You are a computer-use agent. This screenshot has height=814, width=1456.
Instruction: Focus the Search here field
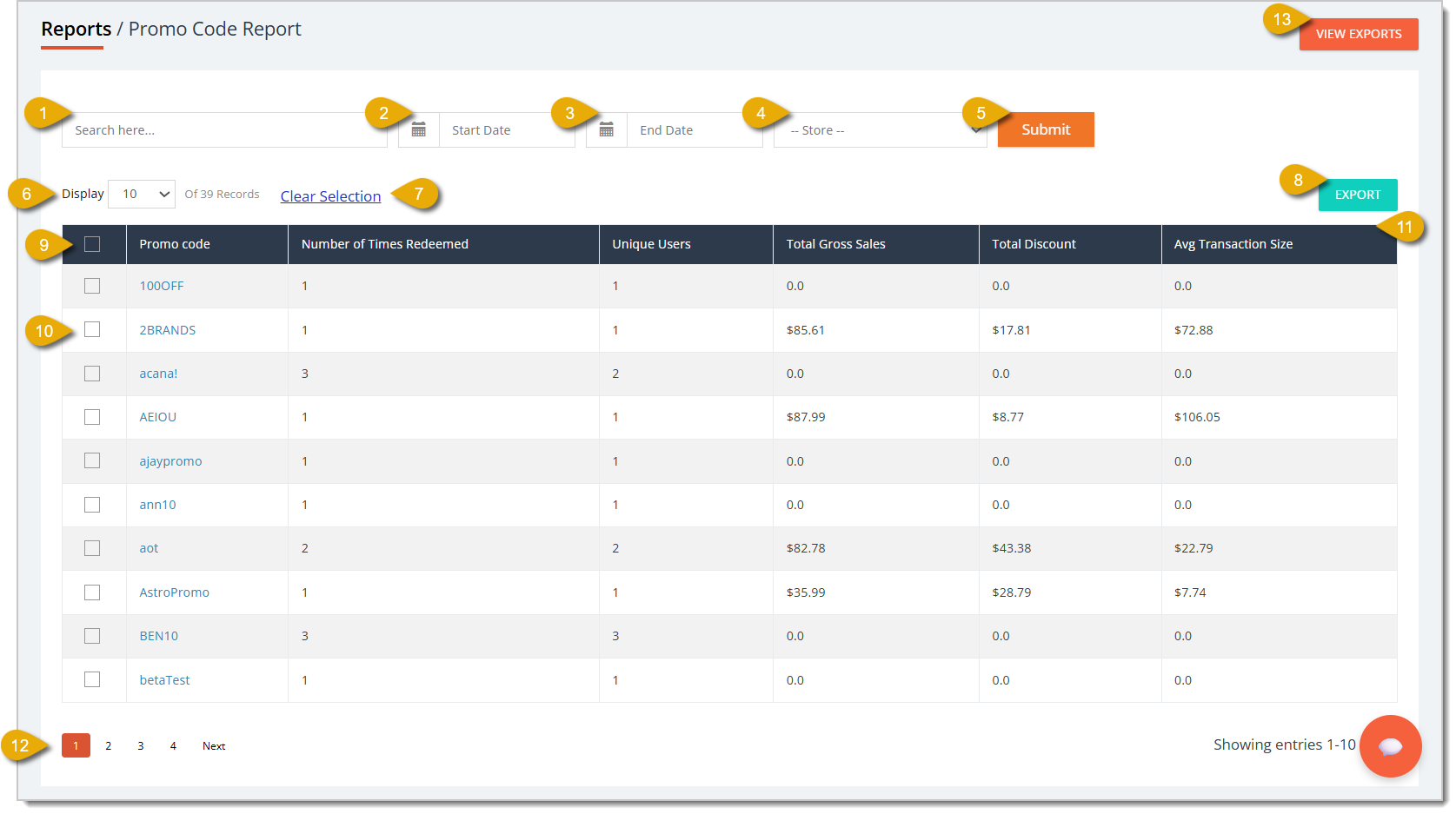coord(224,129)
